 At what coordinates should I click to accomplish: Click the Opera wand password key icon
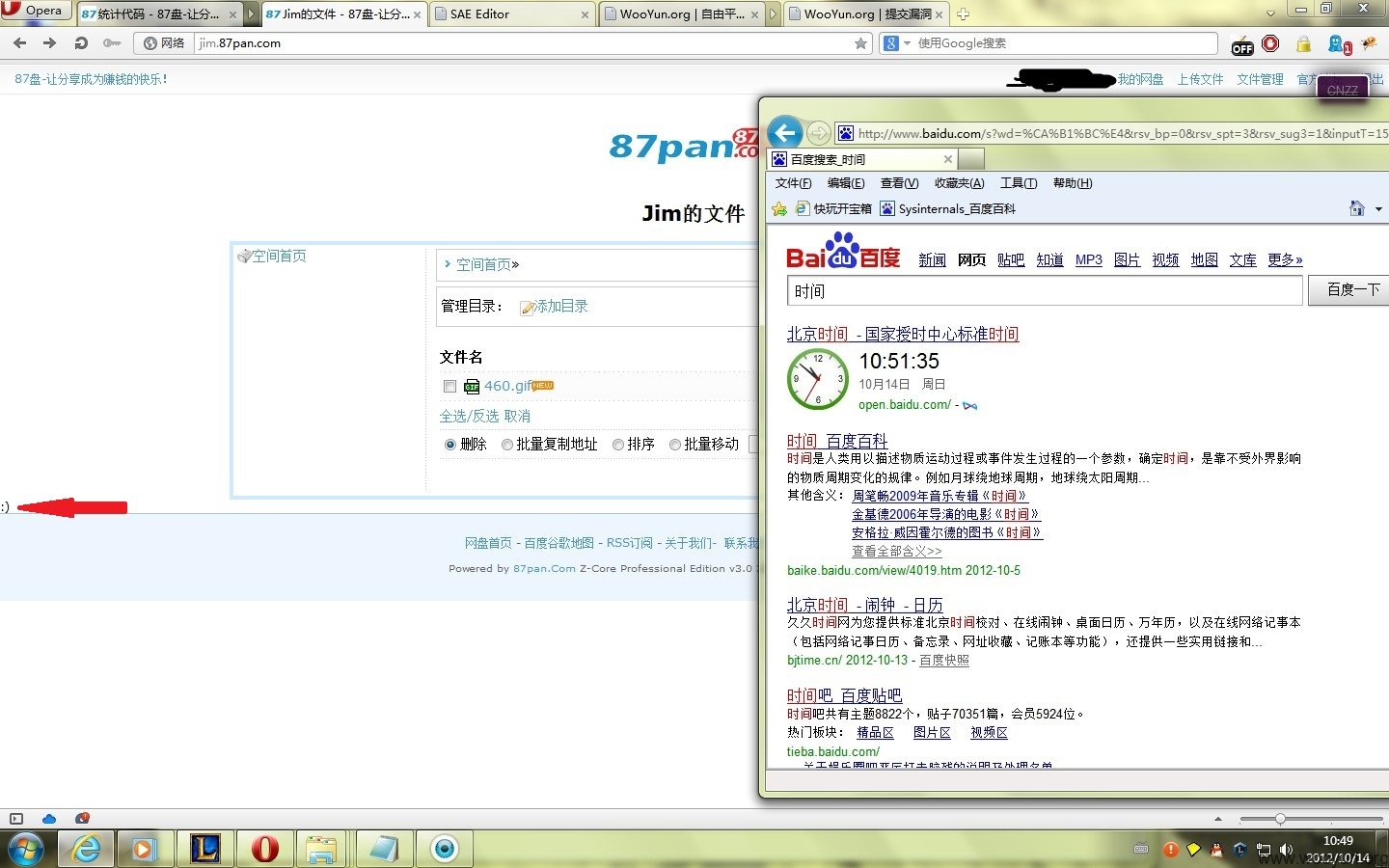pyautogui.click(x=112, y=43)
